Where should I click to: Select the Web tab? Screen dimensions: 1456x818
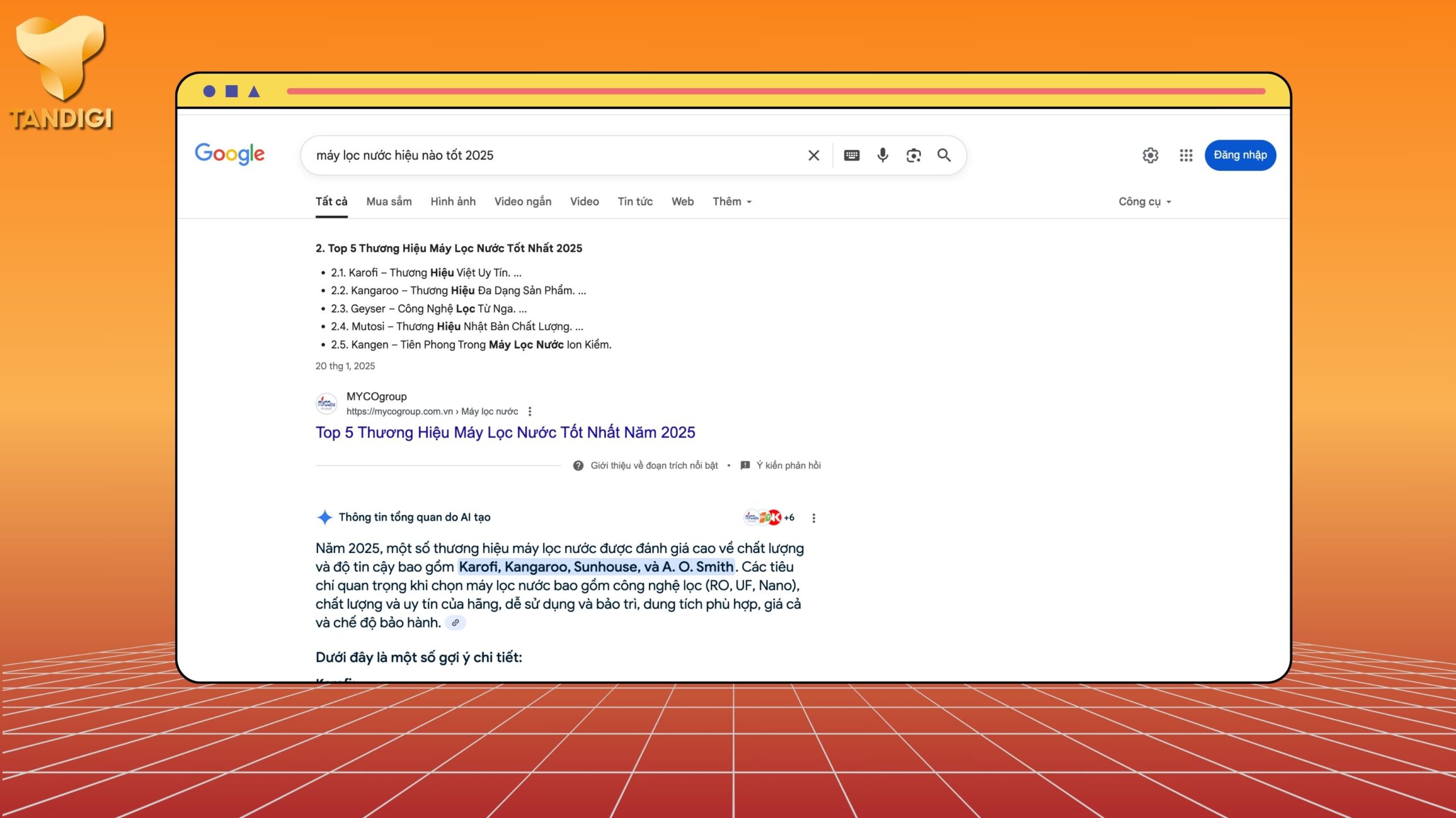pos(682,202)
